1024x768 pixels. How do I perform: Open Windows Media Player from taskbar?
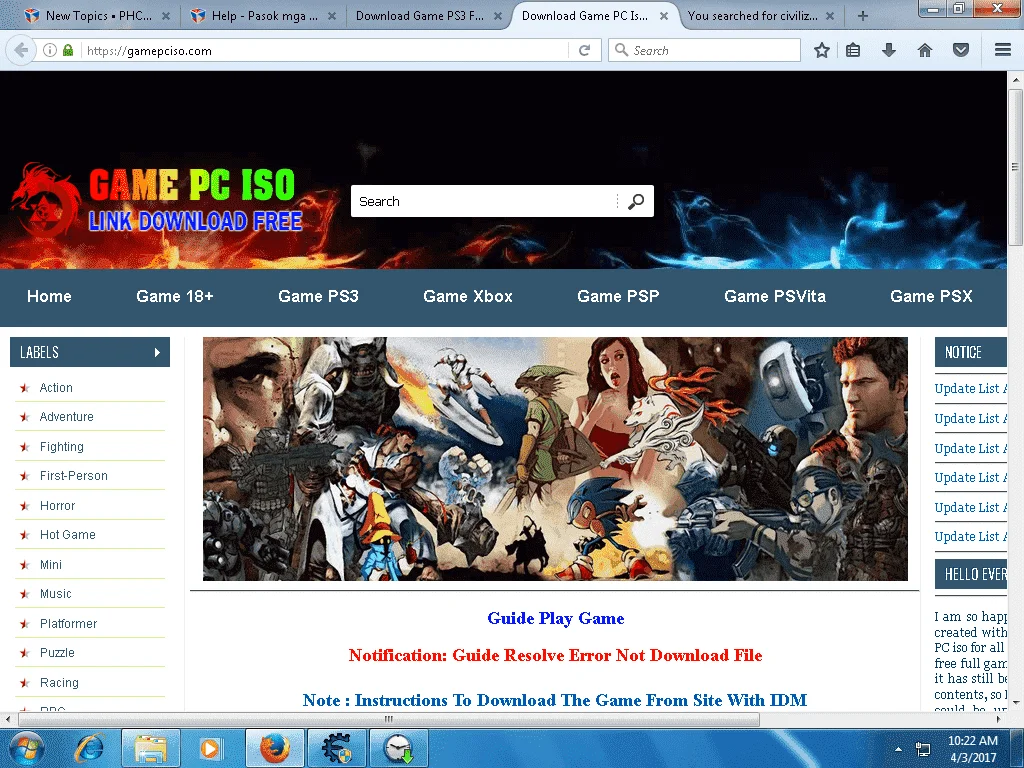(210, 748)
